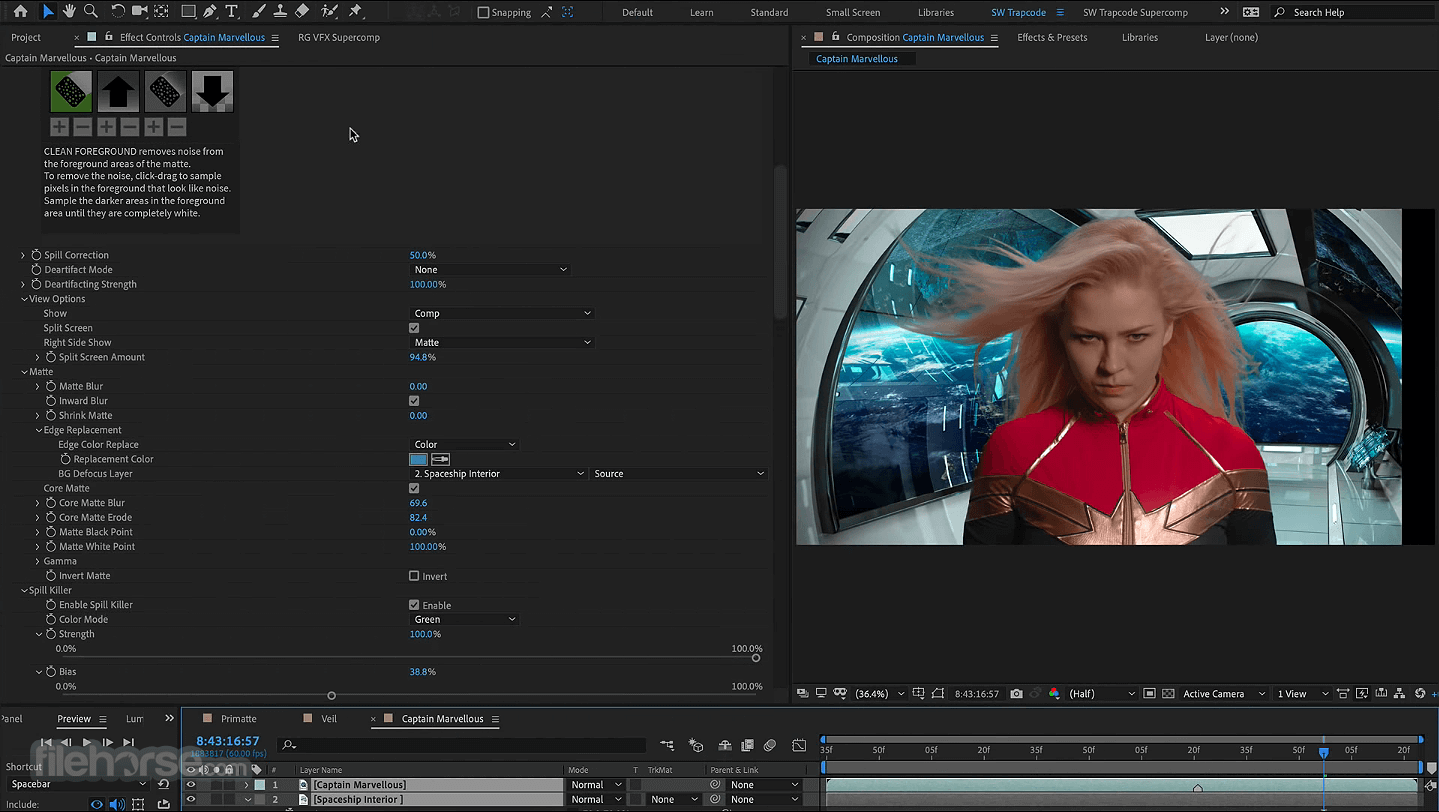This screenshot has width=1439, height=812.
Task: Open the Edge Color Replace dropdown
Action: click(x=464, y=444)
